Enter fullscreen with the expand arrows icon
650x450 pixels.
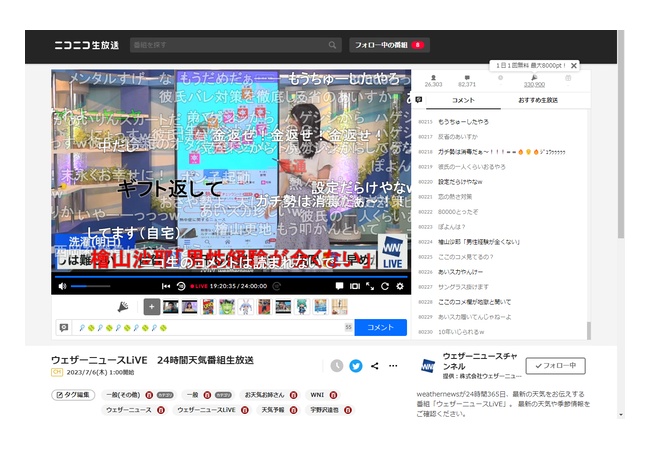(x=370, y=286)
